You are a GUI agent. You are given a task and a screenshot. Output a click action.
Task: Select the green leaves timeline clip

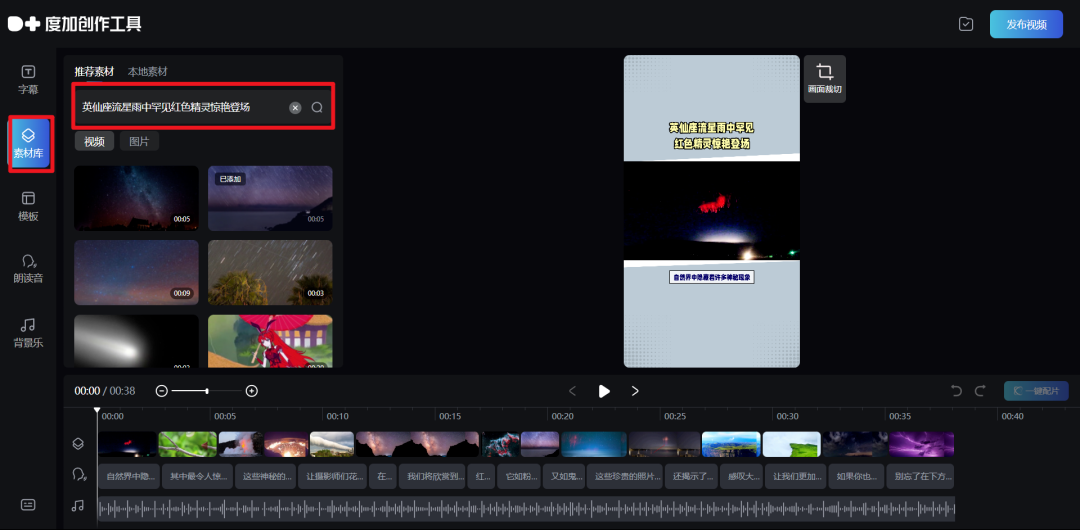point(188,445)
